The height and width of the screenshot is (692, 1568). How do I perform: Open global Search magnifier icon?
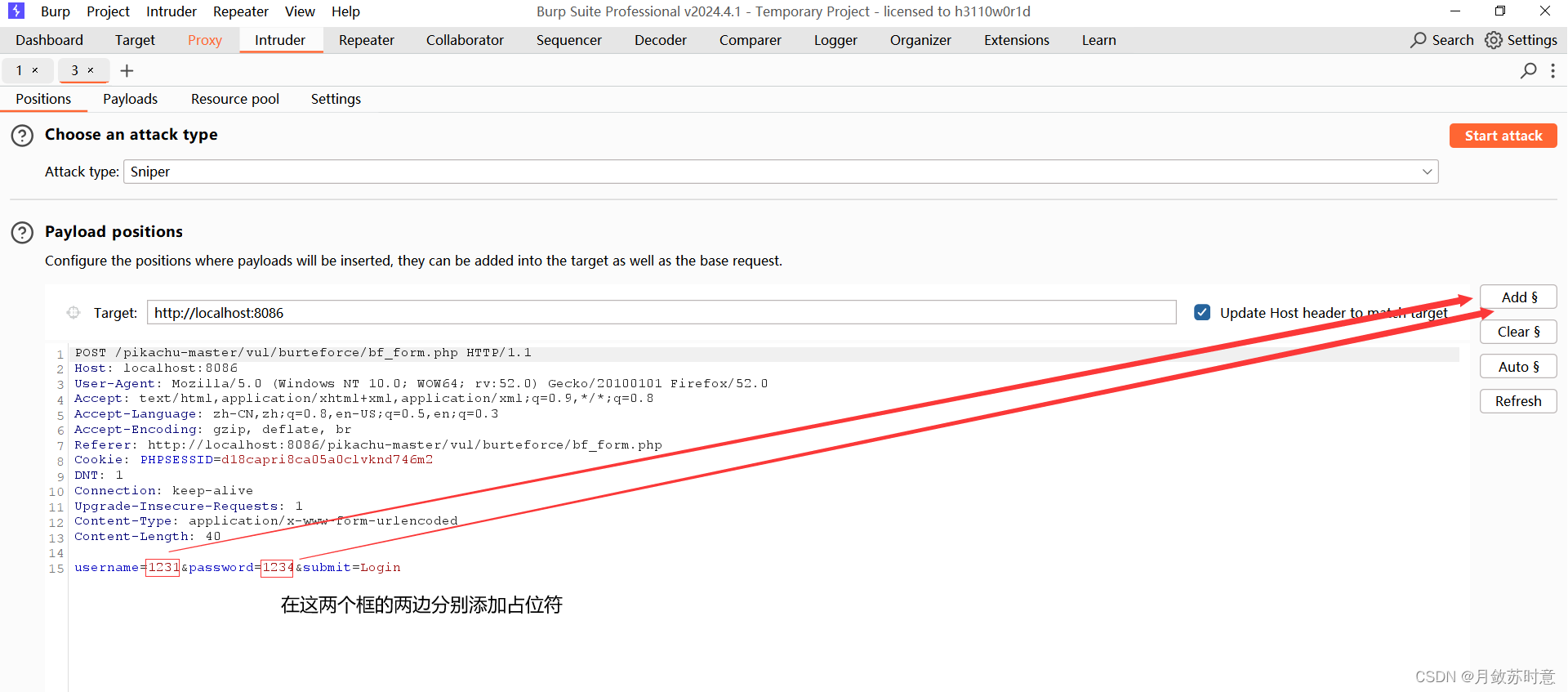1419,40
